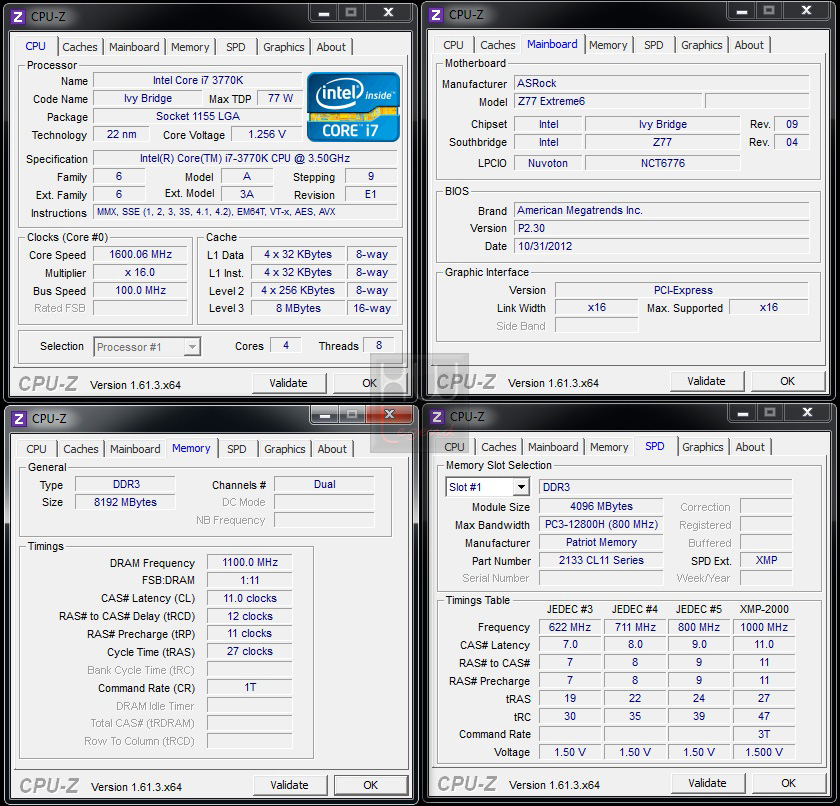Click the Cycle Time 27 clocks value
Image resolution: width=840 pixels, height=806 pixels.
click(250, 652)
